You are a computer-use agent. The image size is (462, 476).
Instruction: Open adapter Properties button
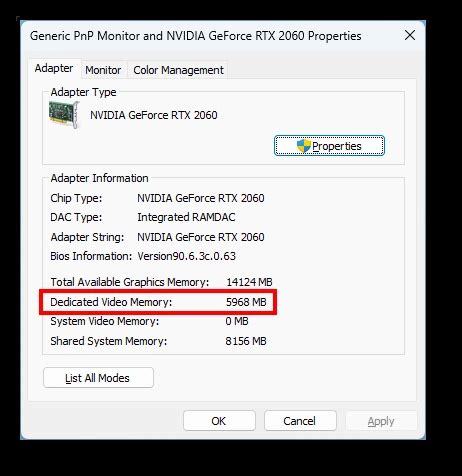click(329, 146)
